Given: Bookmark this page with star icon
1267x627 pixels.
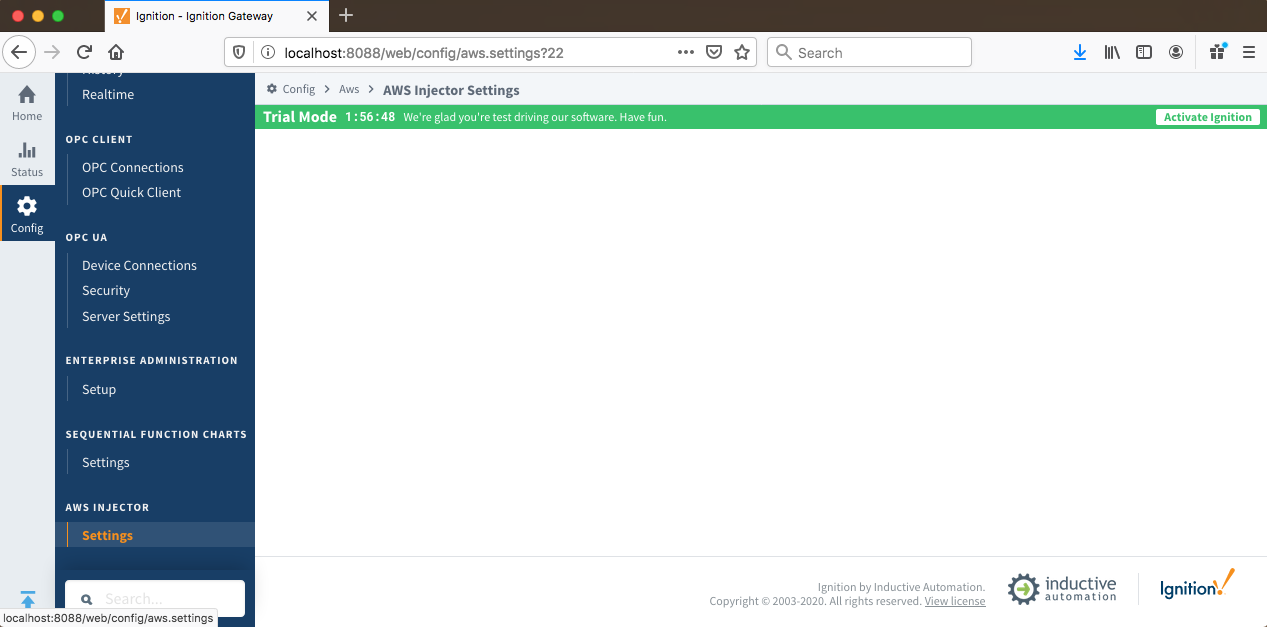Looking at the screenshot, I should [x=742, y=53].
